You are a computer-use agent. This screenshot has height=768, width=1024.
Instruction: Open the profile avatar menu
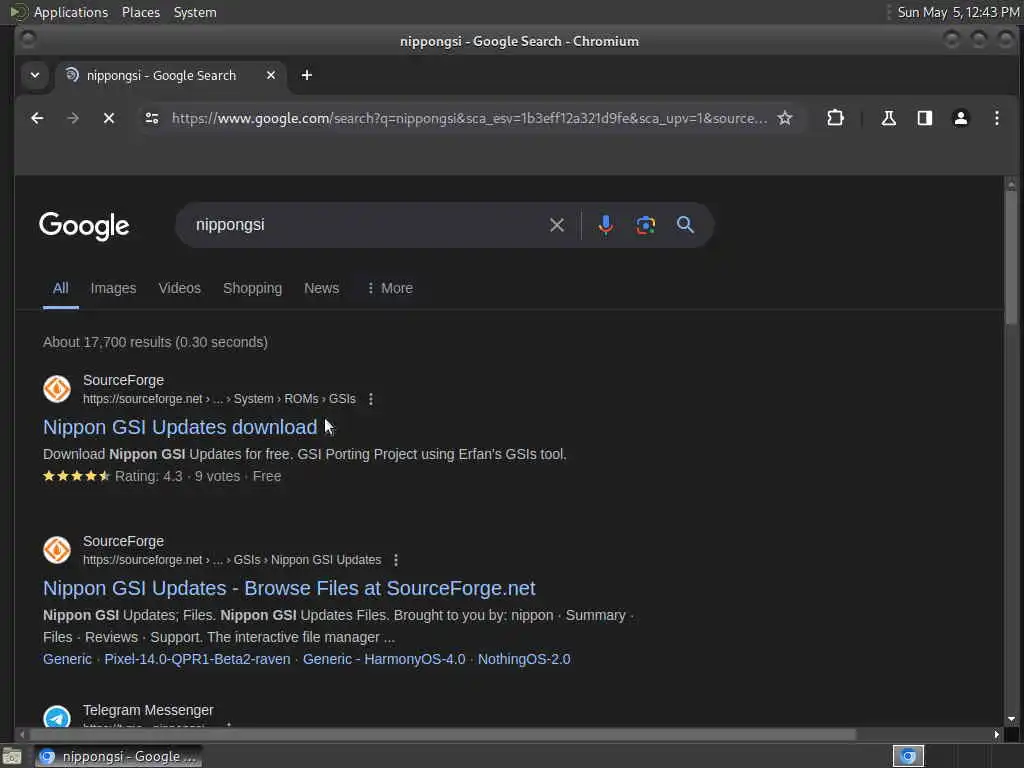click(x=961, y=118)
